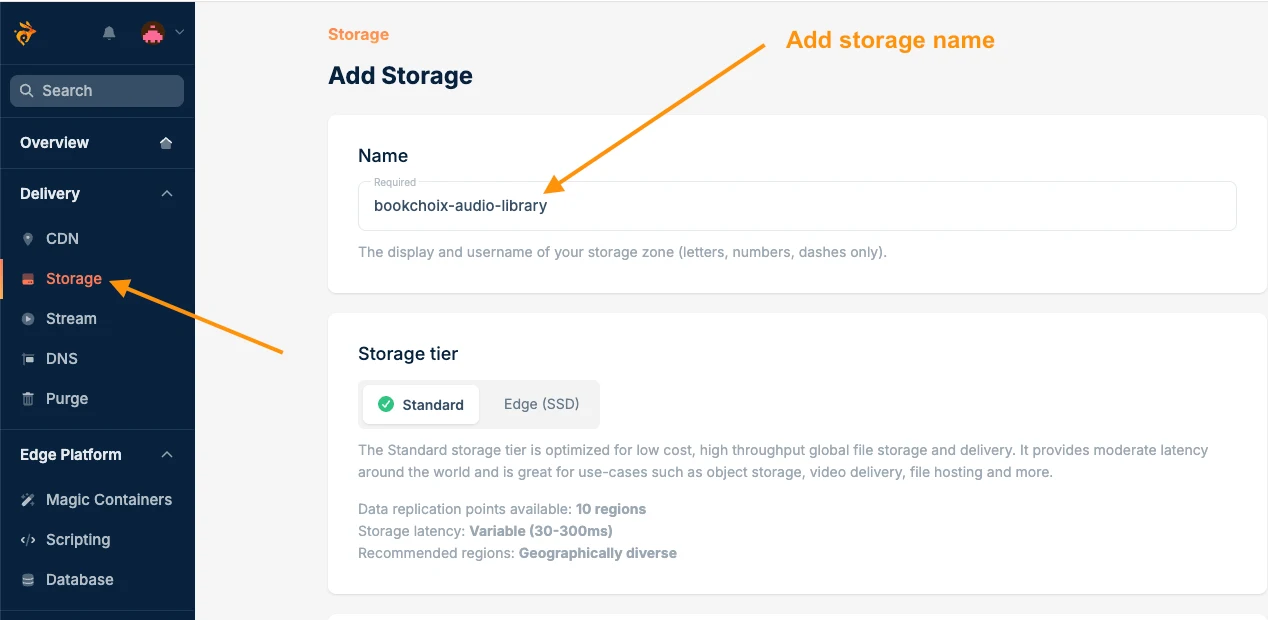Click the Bunny.net logo
1268x620 pixels.
[23, 32]
